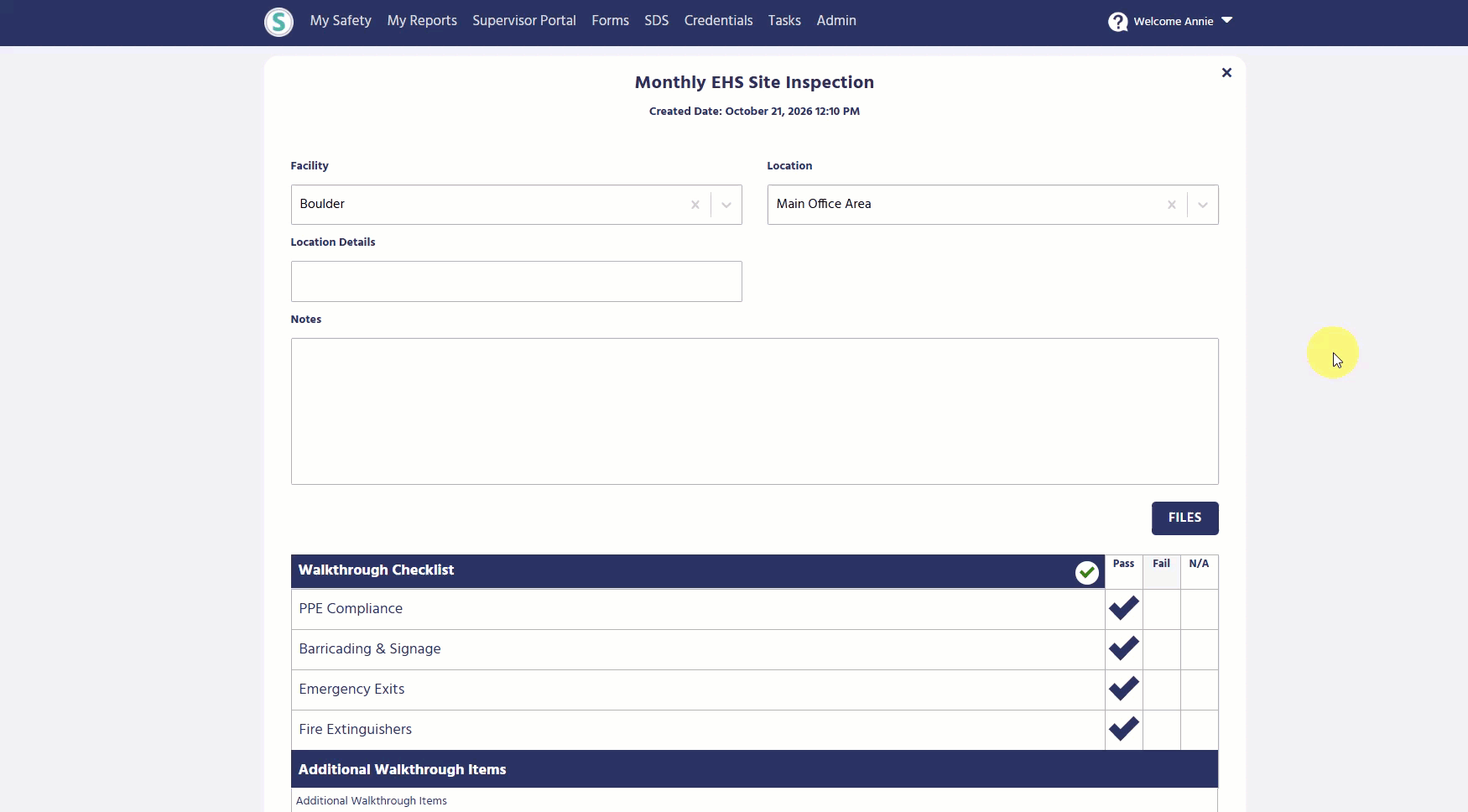Click the Walkthrough Checklist header title

tap(376, 570)
